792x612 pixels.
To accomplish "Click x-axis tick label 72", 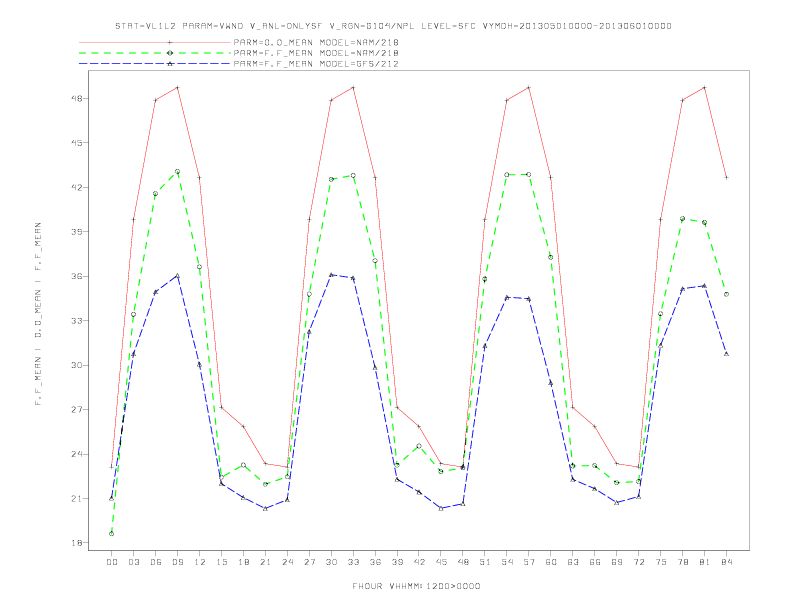I will [x=638, y=562].
